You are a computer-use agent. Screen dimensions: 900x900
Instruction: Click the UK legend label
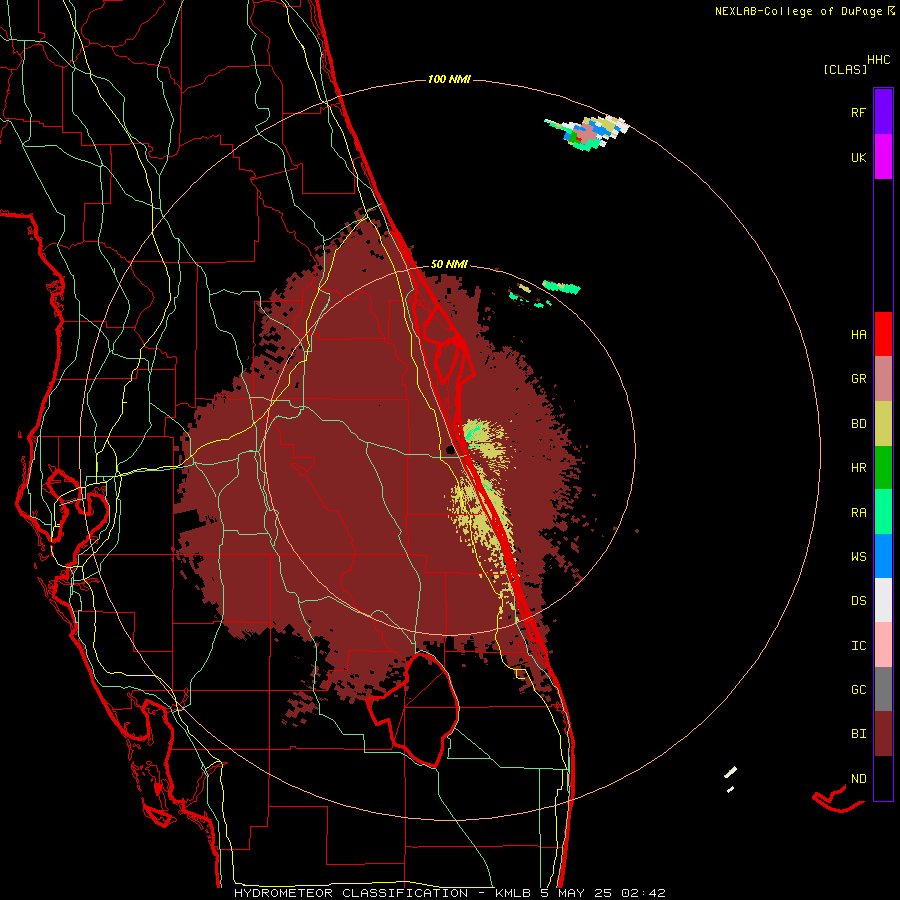(859, 157)
